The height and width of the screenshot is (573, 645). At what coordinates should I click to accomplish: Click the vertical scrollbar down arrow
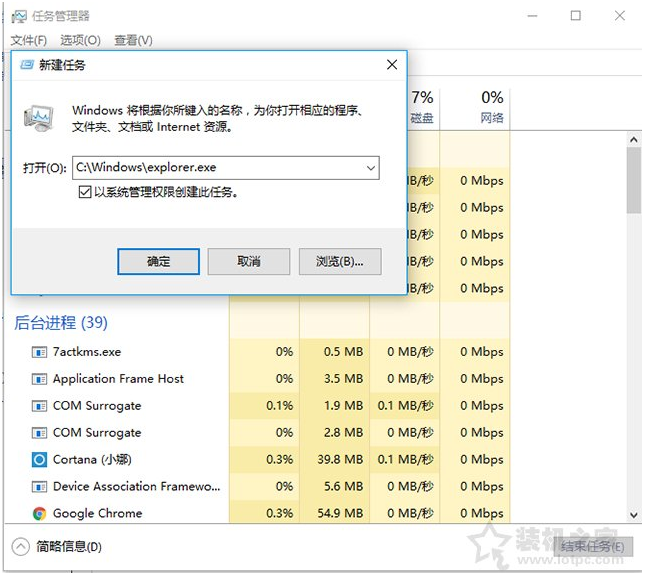(x=633, y=515)
